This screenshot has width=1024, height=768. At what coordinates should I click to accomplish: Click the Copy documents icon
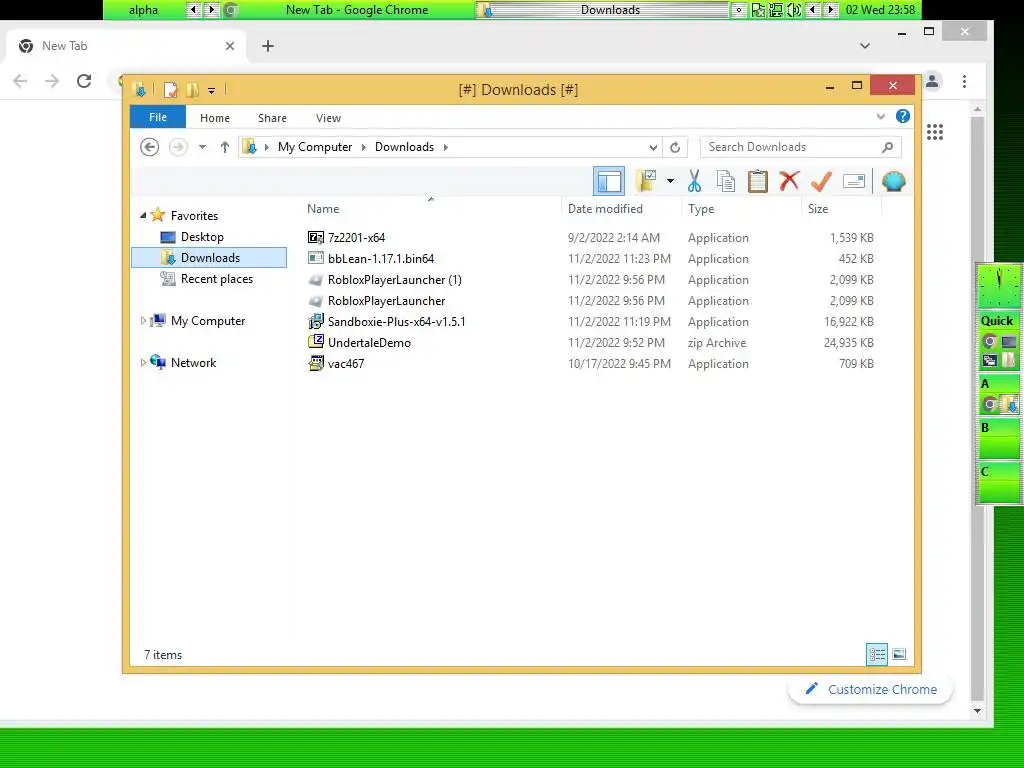(x=726, y=181)
